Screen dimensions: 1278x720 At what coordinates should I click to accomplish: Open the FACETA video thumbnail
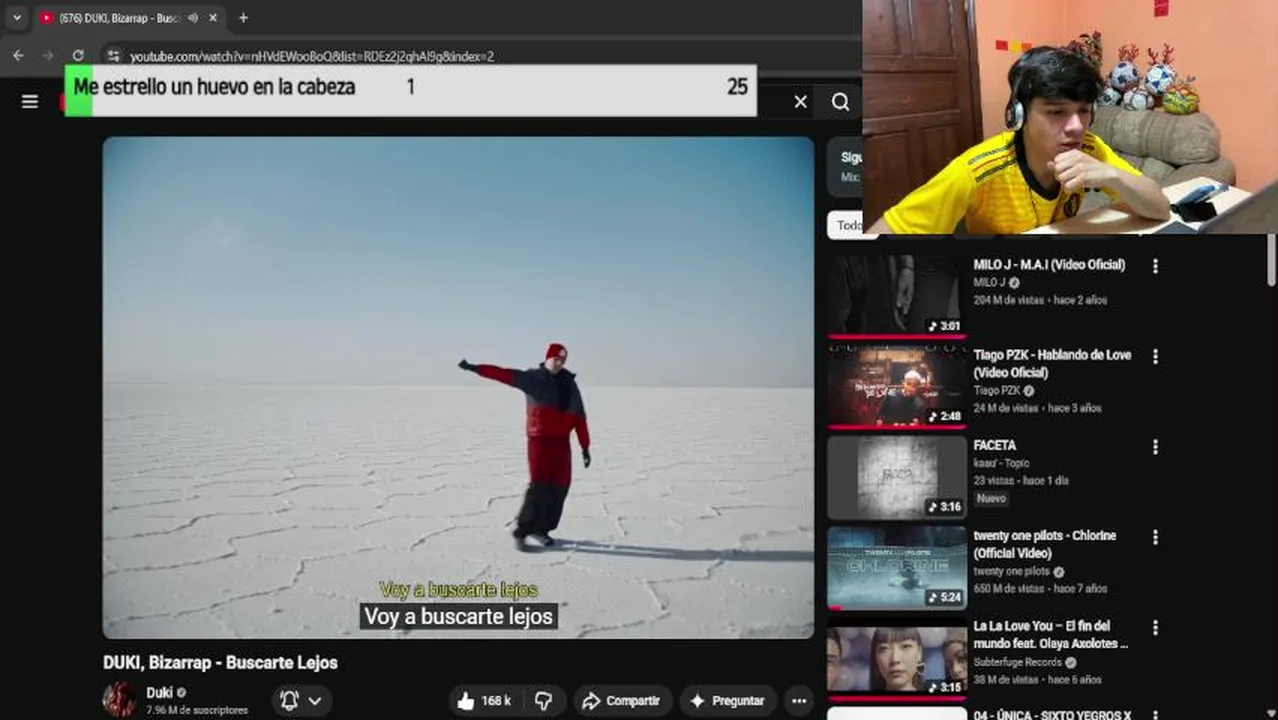click(897, 477)
